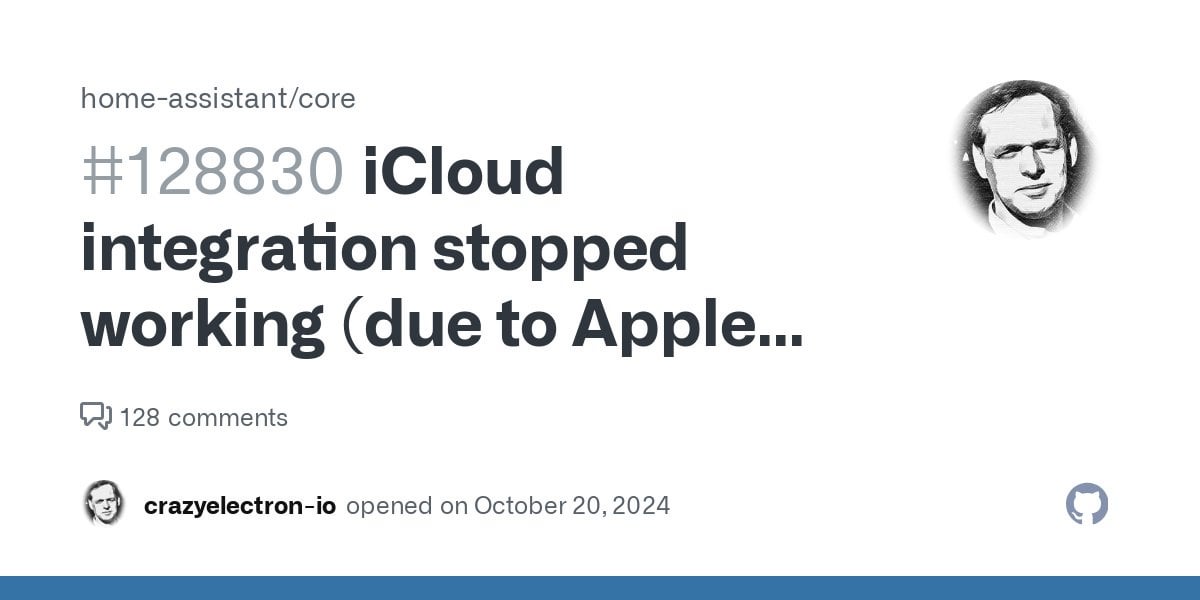This screenshot has width=1200, height=600.
Task: Open the home-assistant/core repository path
Action: click(218, 98)
